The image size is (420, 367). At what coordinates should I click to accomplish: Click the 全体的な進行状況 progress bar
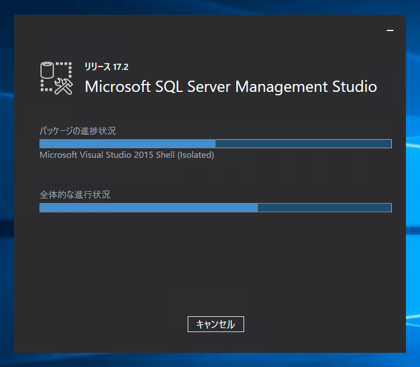(x=216, y=208)
